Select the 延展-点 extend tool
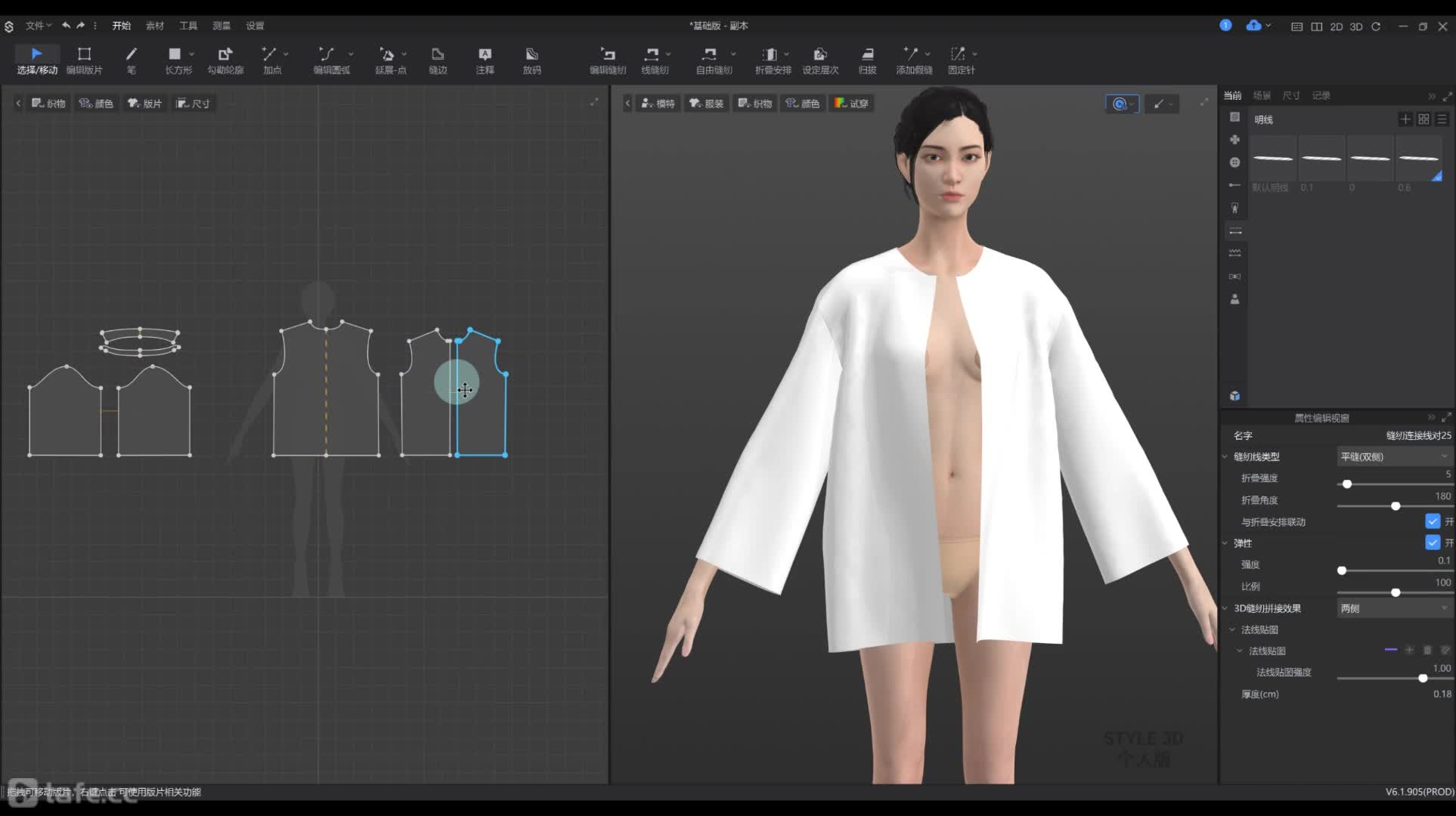Viewport: 1456px width, 816px height. [389, 60]
